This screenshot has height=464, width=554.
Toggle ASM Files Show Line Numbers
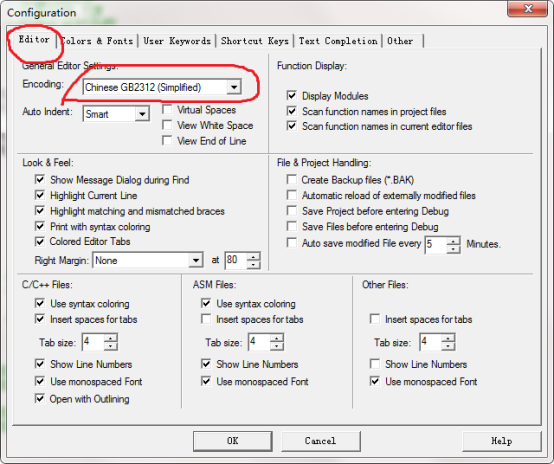tap(206, 364)
